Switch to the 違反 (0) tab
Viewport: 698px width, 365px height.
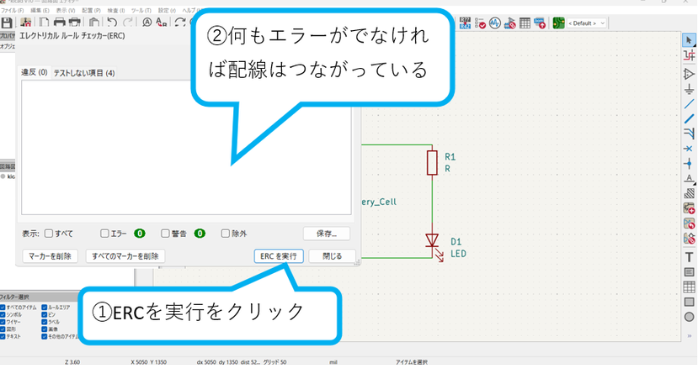(34, 72)
